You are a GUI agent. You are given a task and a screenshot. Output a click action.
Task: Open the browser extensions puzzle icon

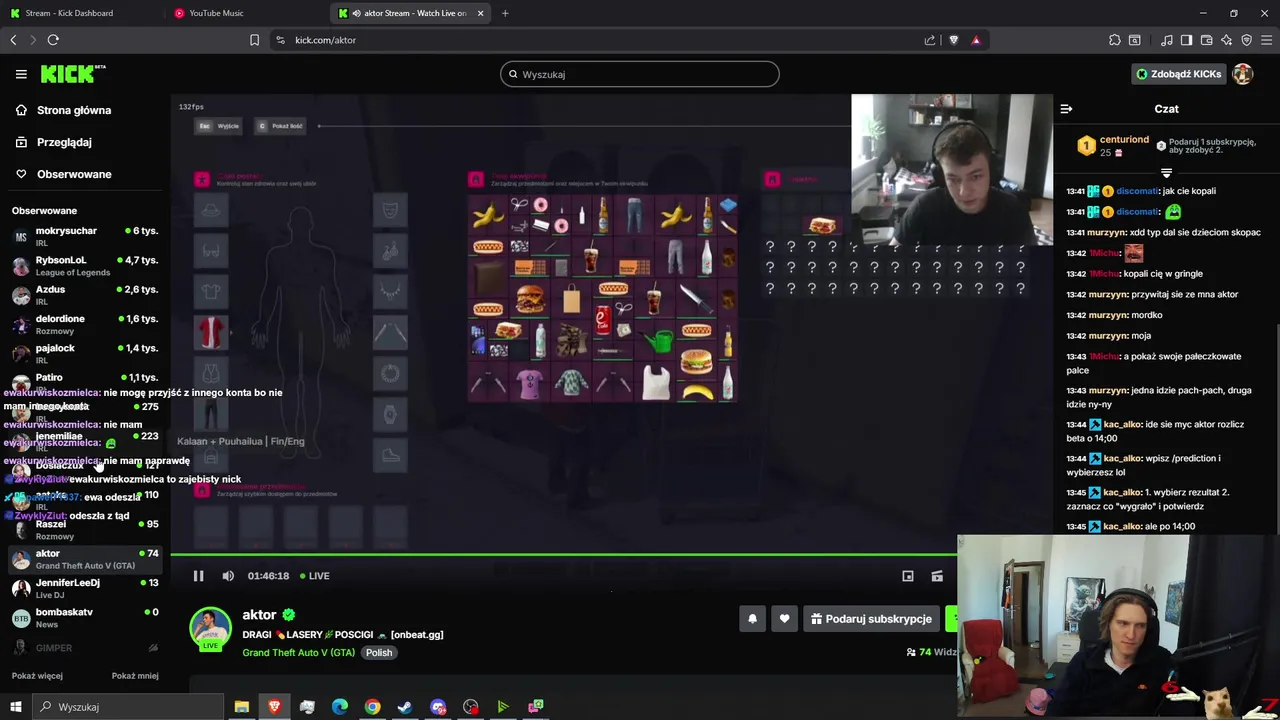click(x=1115, y=40)
